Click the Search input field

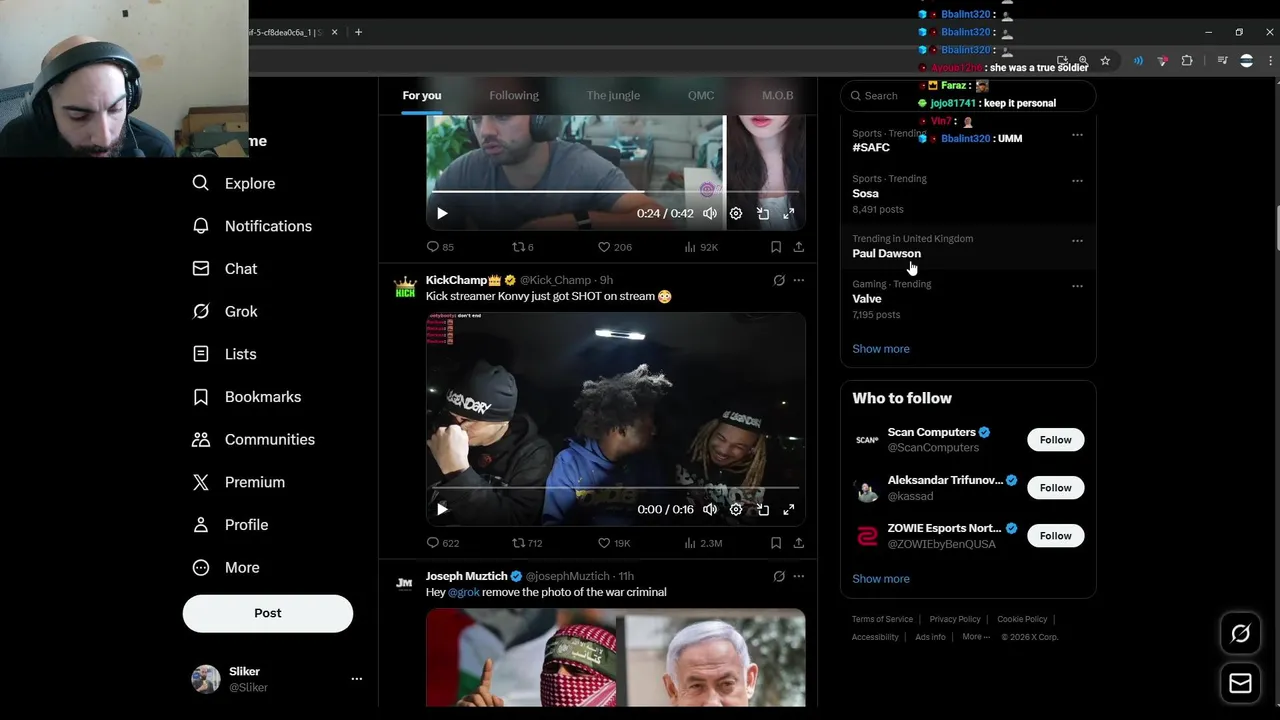pos(968,96)
